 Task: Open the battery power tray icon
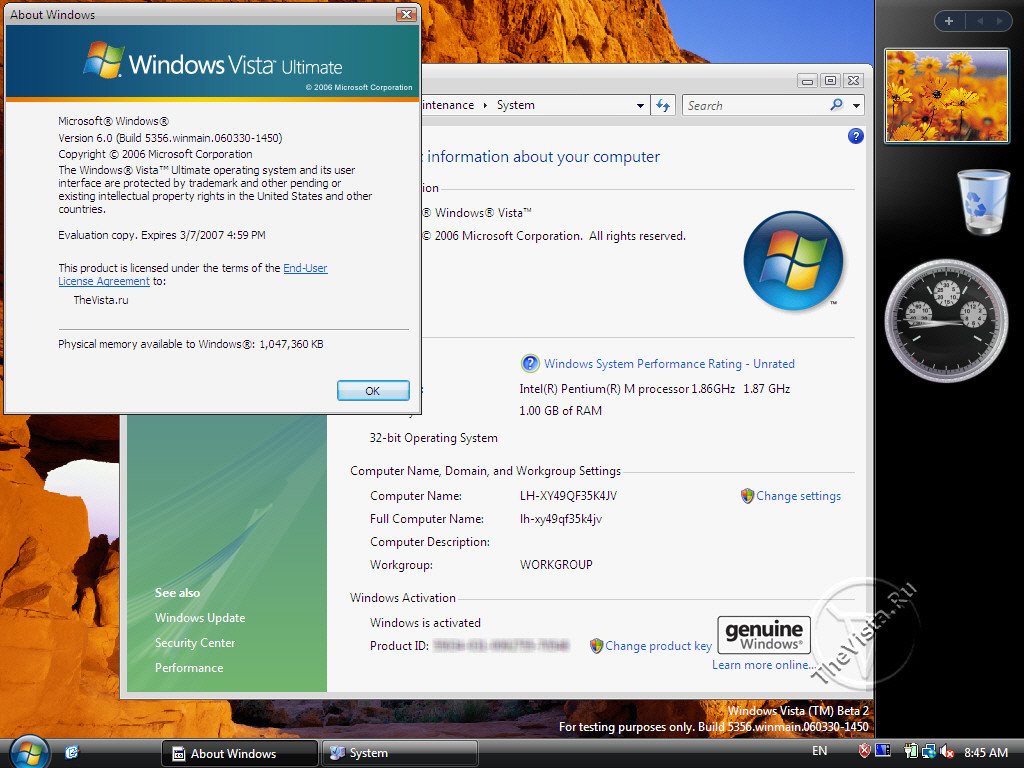pos(911,752)
